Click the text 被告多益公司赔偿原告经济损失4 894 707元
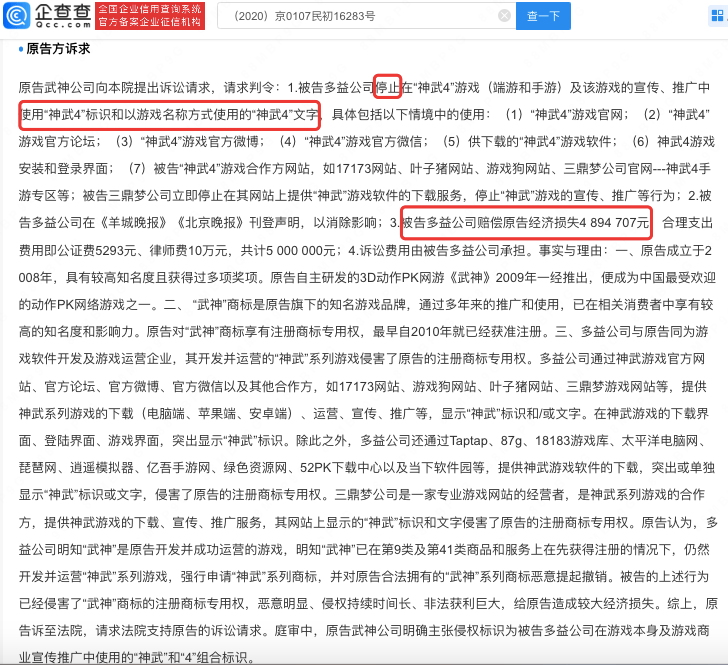Screen dimensions: 728x665 pos(525,223)
